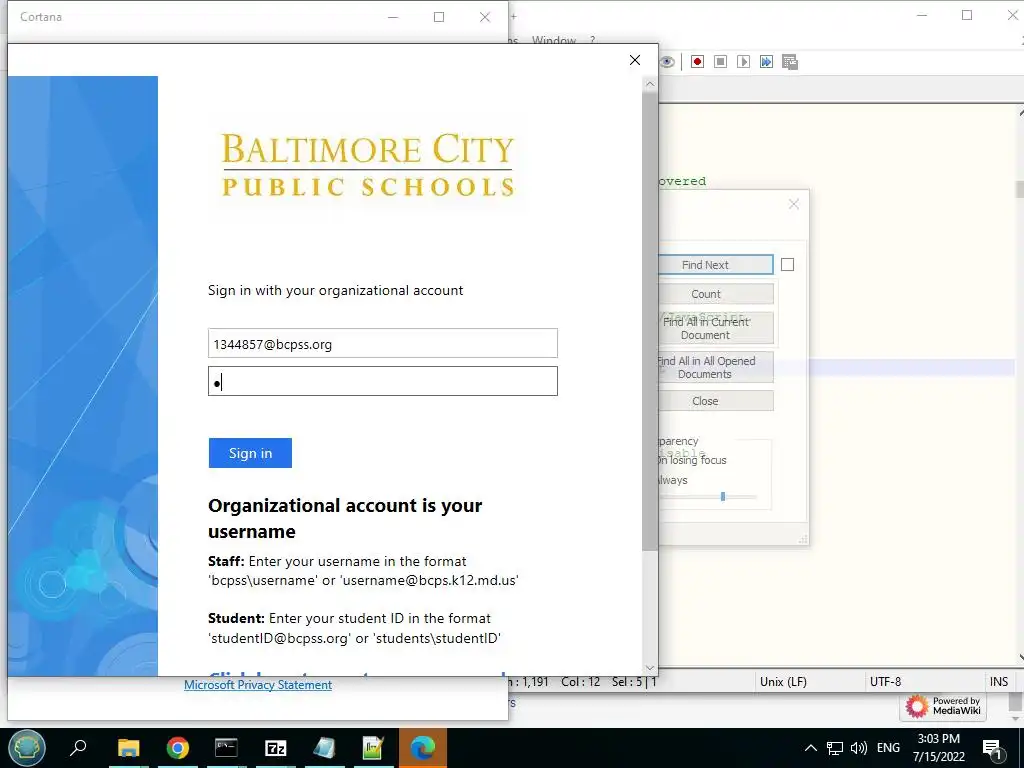This screenshot has width=1024, height=768.
Task: Click Find All in All Opened Documents
Action: click(716, 367)
